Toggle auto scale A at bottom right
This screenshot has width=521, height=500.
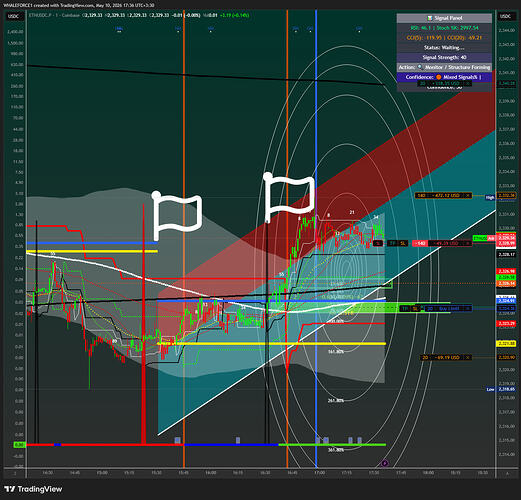coord(508,473)
